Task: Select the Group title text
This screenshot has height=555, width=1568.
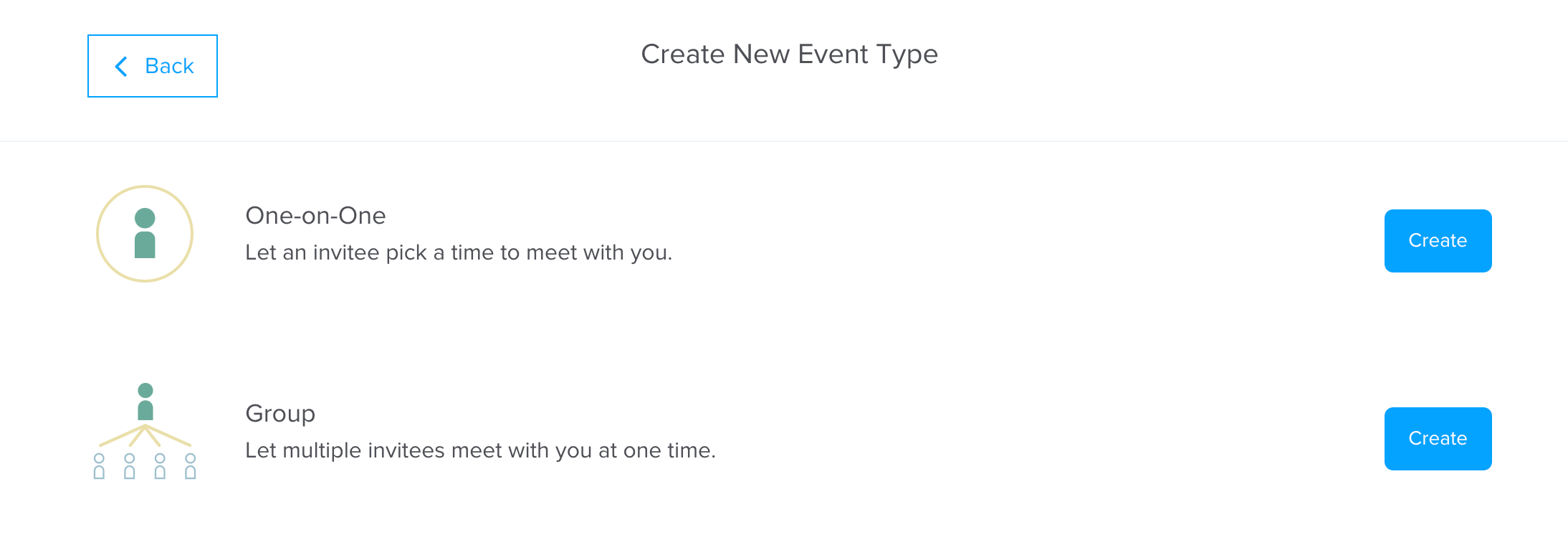Action: 280,414
